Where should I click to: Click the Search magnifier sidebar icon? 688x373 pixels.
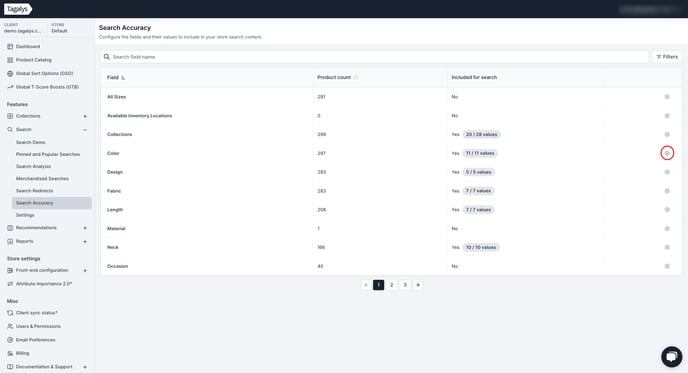click(10, 130)
